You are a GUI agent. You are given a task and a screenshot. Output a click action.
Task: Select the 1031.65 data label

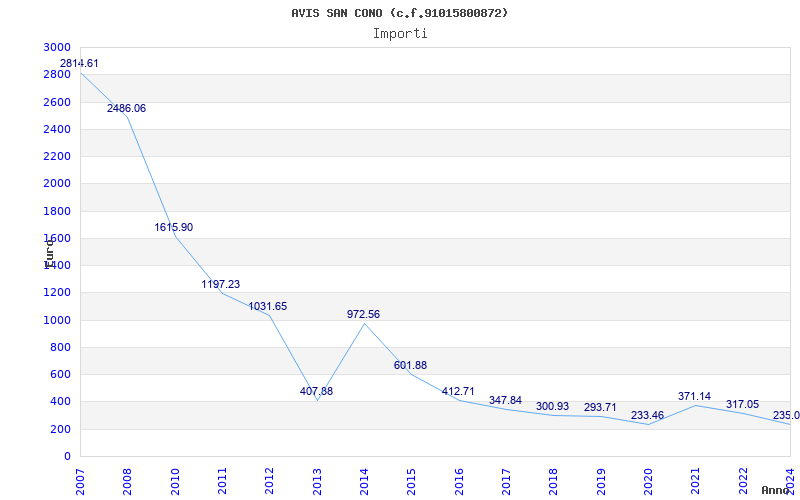point(267,307)
